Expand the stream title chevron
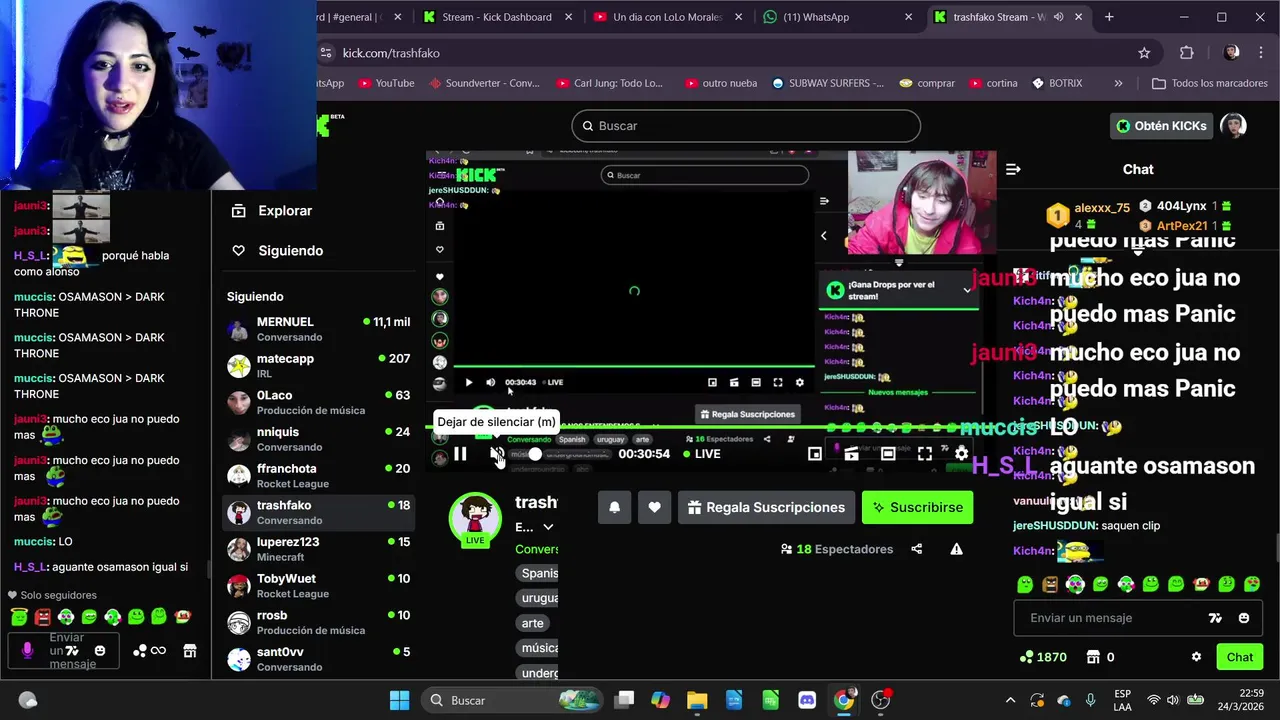The width and height of the screenshot is (1280, 720). [x=548, y=527]
